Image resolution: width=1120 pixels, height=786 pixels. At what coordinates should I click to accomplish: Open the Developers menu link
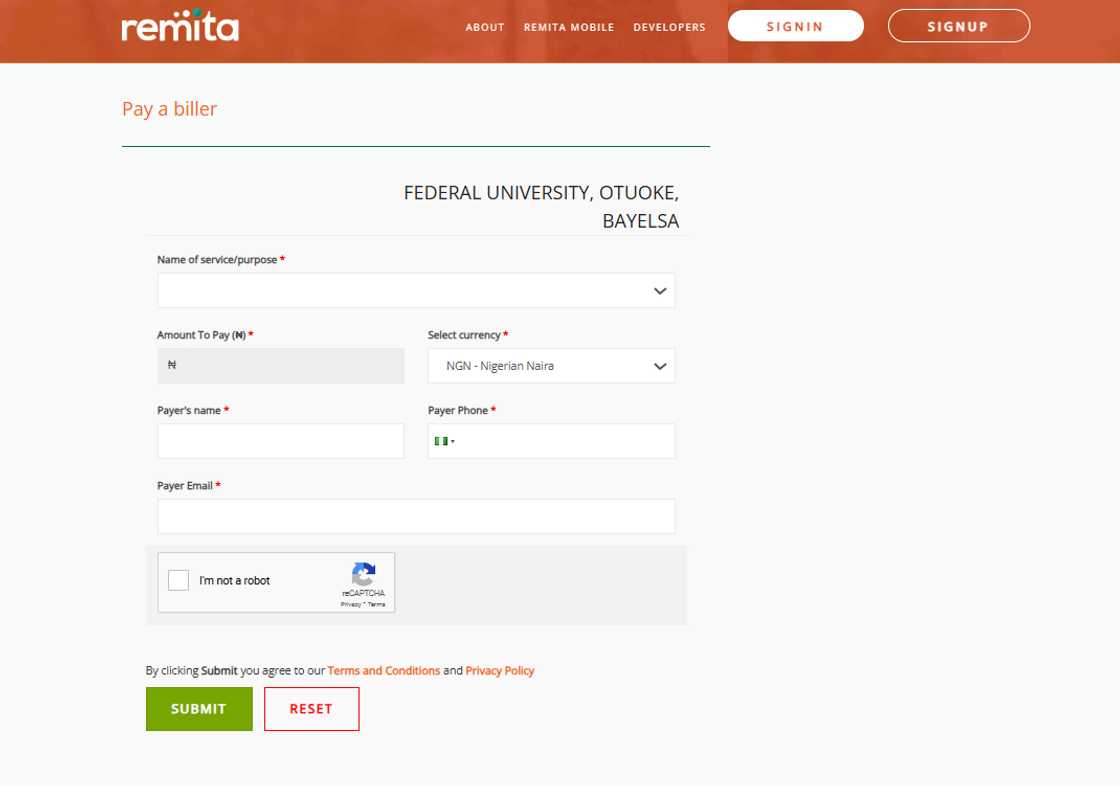click(x=669, y=27)
